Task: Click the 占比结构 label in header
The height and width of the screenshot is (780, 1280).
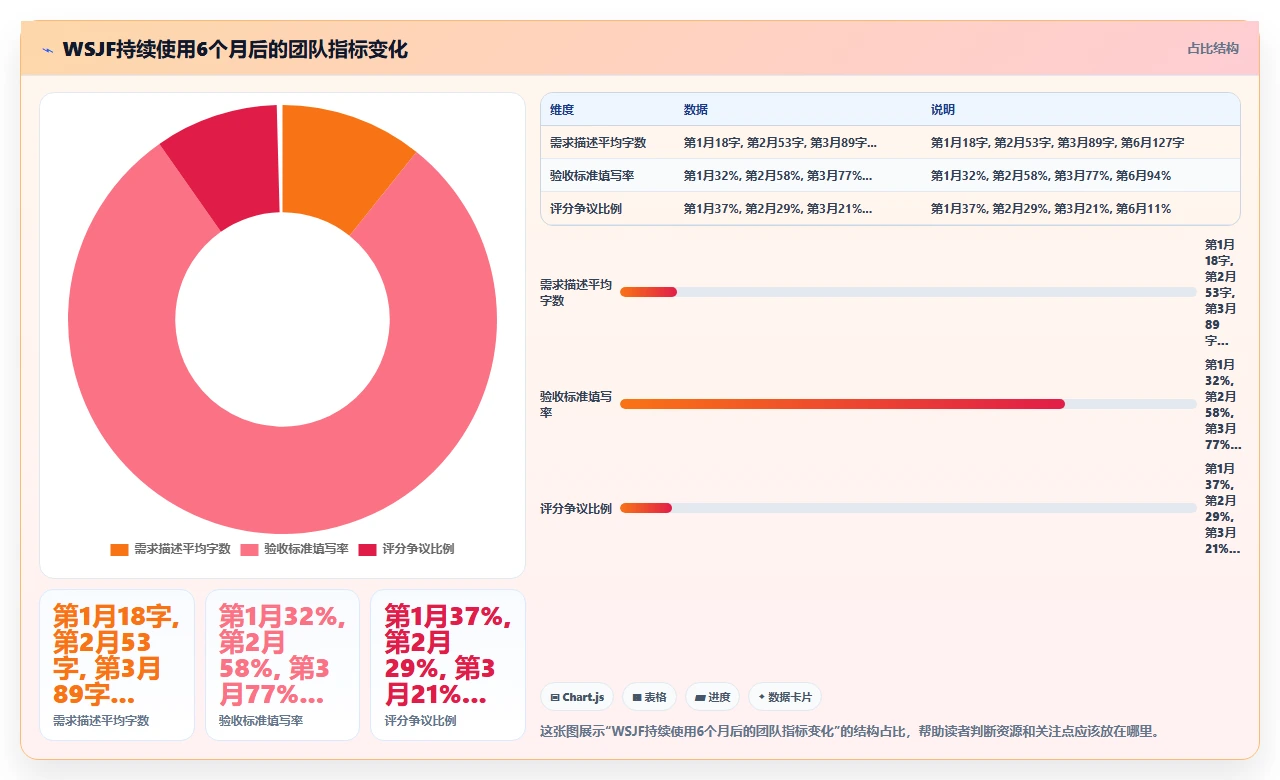Action: pyautogui.click(x=1213, y=48)
